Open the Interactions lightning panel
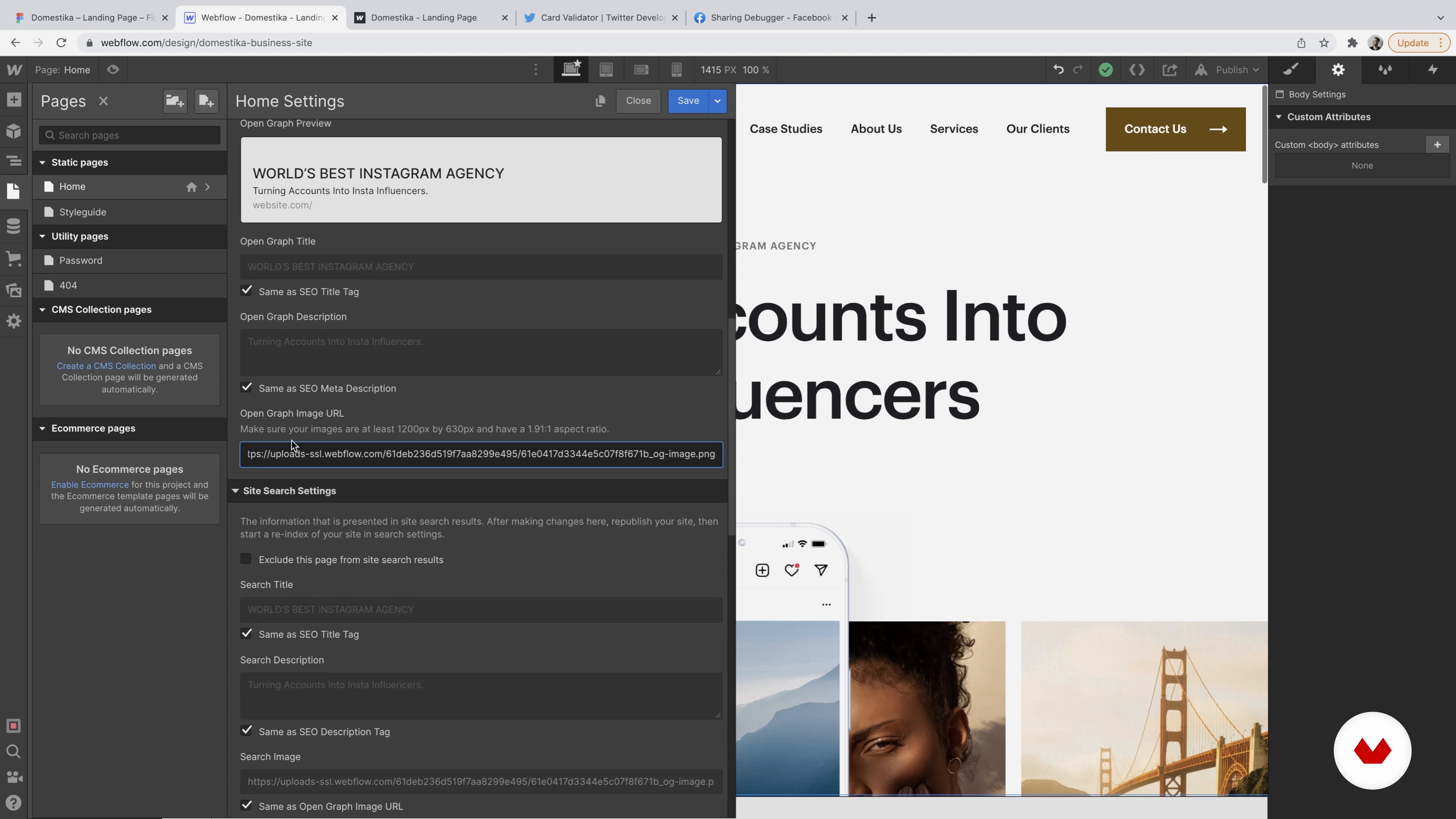This screenshot has height=819, width=1456. coord(1432,69)
